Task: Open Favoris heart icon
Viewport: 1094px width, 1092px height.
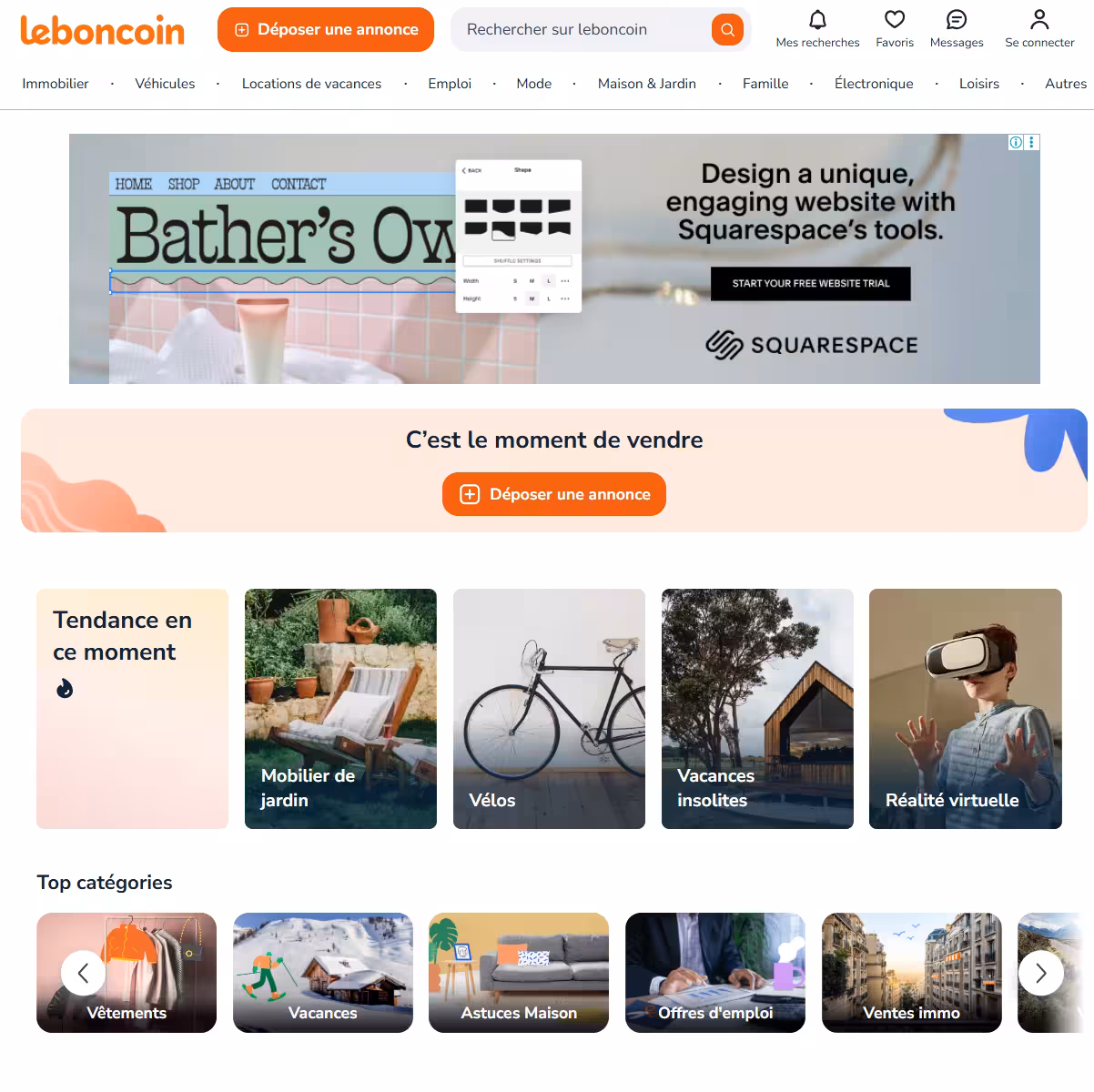Action: pyautogui.click(x=895, y=19)
